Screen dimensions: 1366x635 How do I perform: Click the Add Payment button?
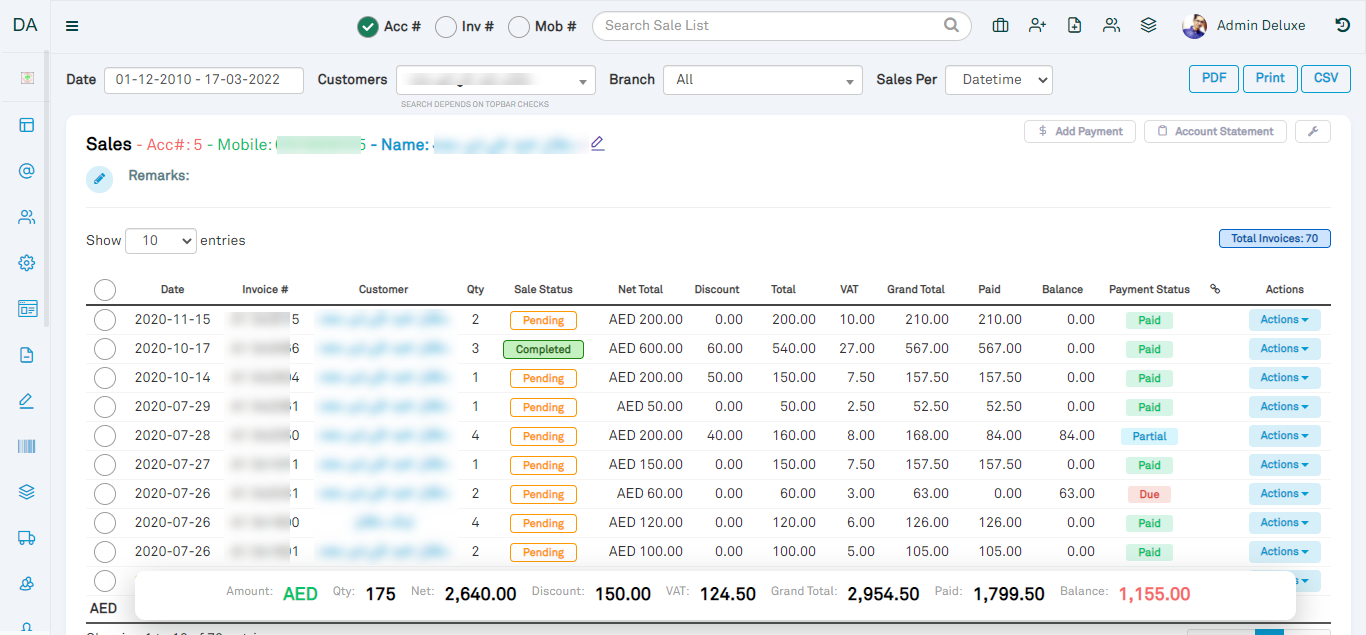pos(1080,131)
